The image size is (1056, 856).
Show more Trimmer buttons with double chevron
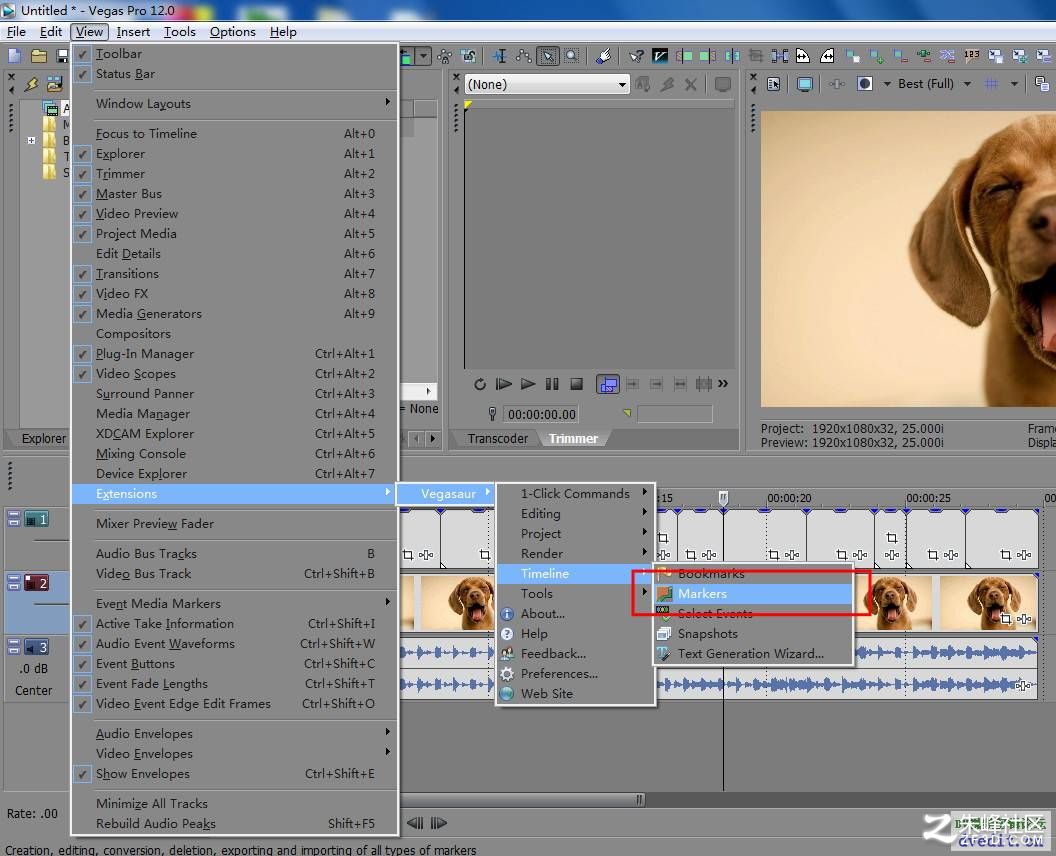click(x=723, y=383)
